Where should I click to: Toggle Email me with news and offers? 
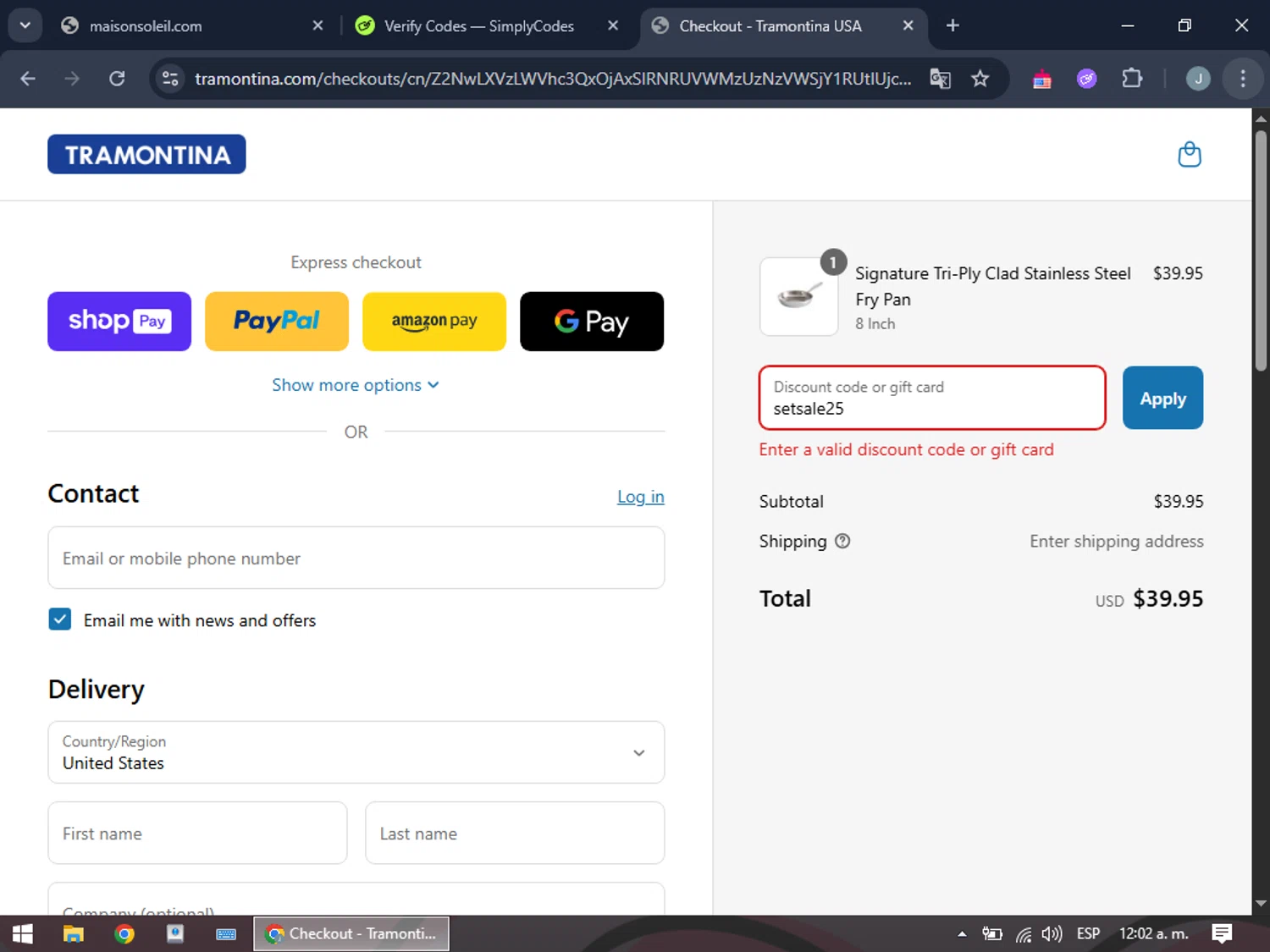(60, 619)
